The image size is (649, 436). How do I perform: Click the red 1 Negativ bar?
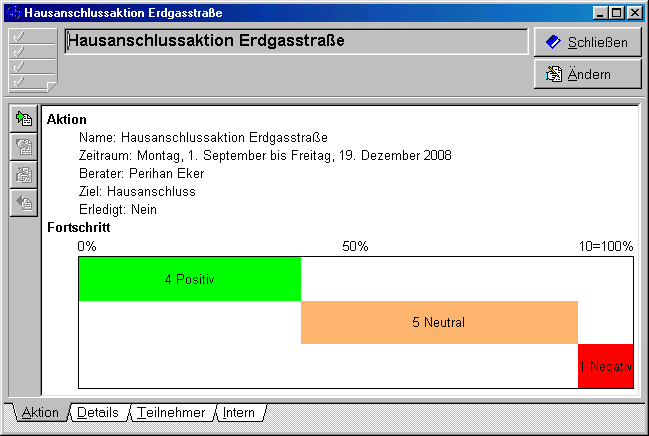click(606, 366)
